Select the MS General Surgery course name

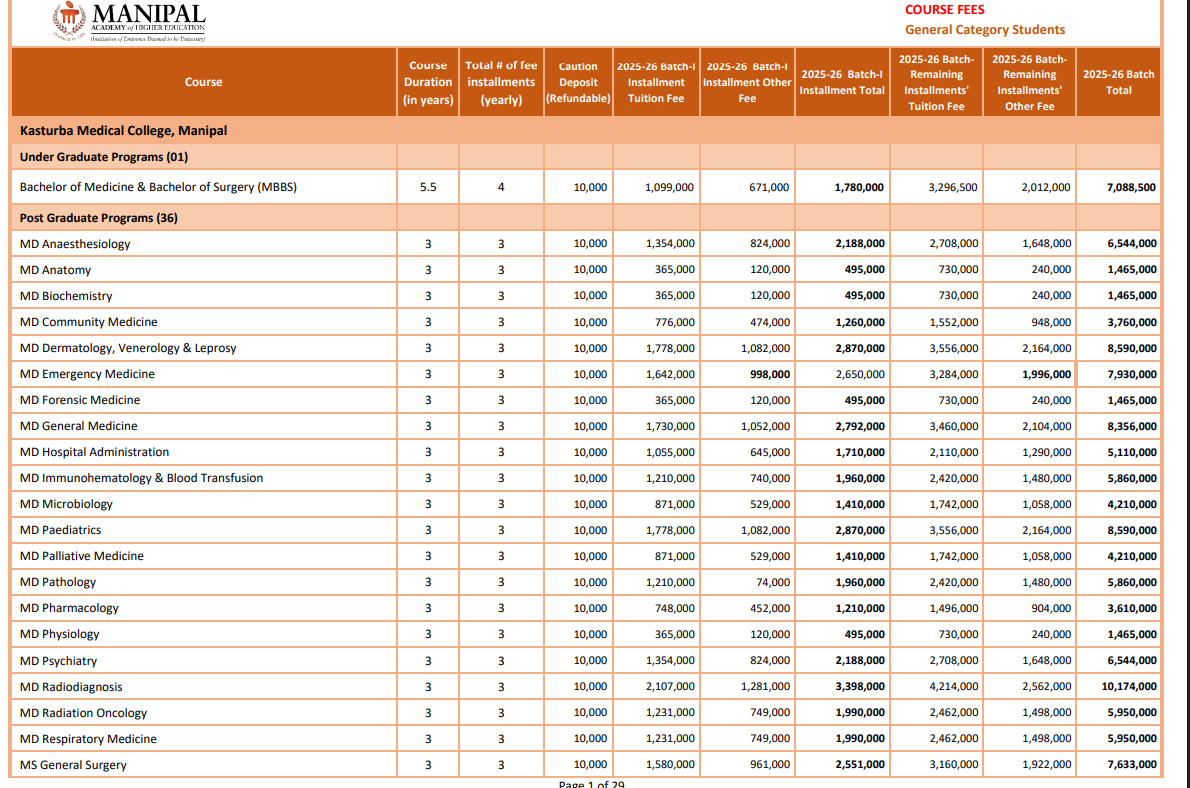click(x=73, y=765)
